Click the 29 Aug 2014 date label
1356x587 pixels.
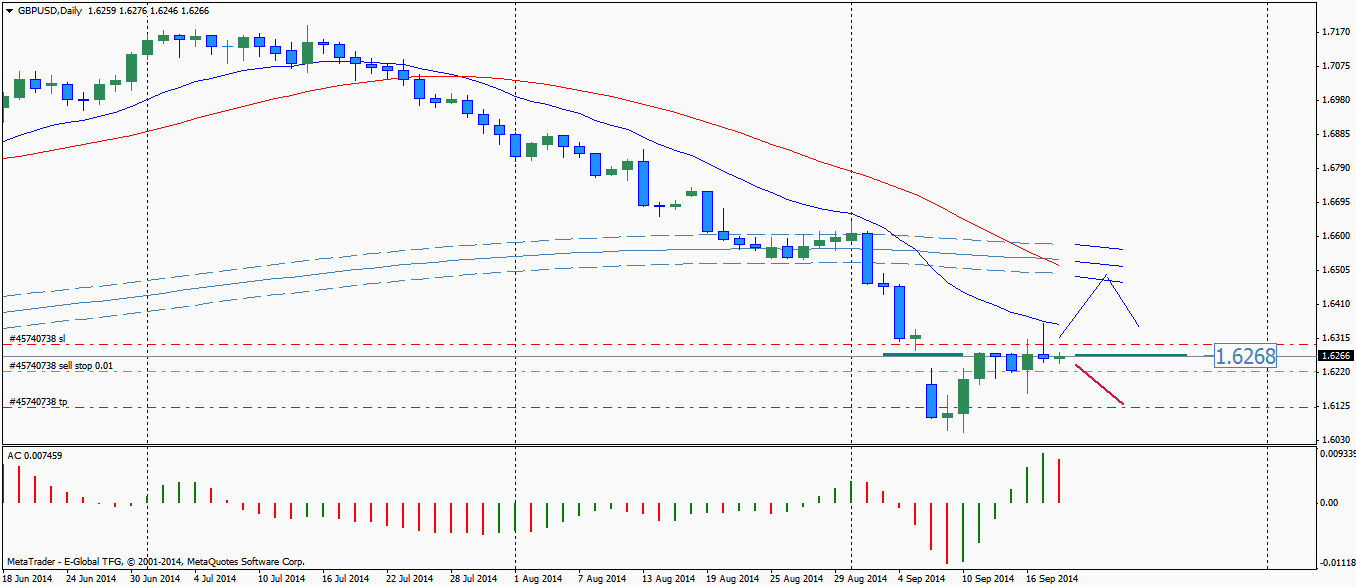(861, 579)
